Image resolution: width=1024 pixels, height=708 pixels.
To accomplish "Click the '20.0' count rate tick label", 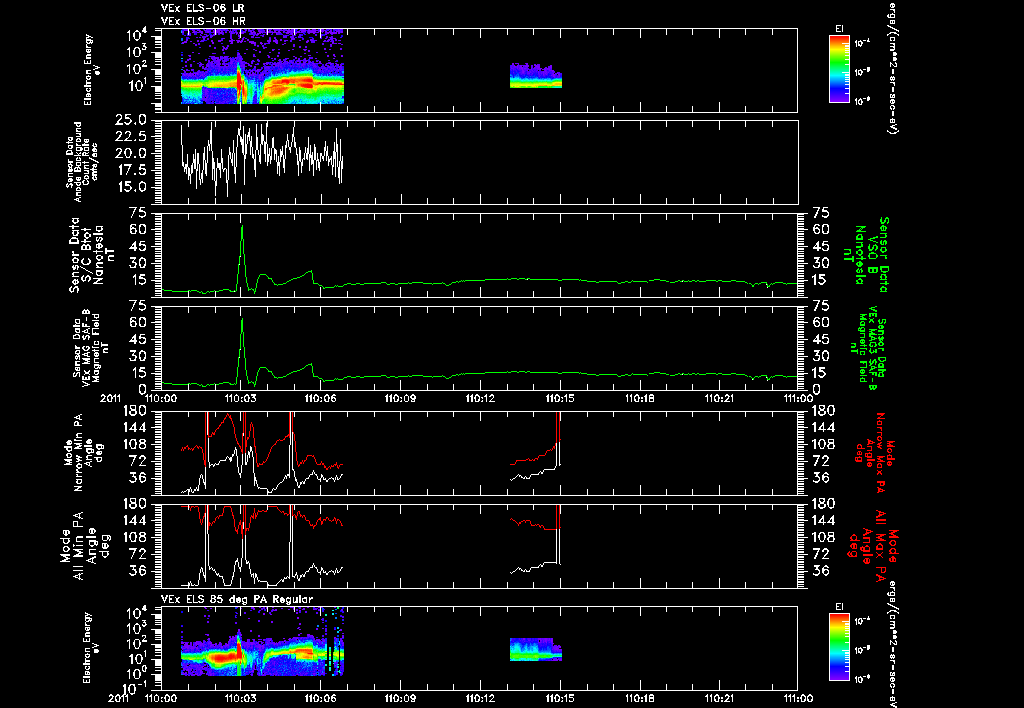I will coord(131,153).
